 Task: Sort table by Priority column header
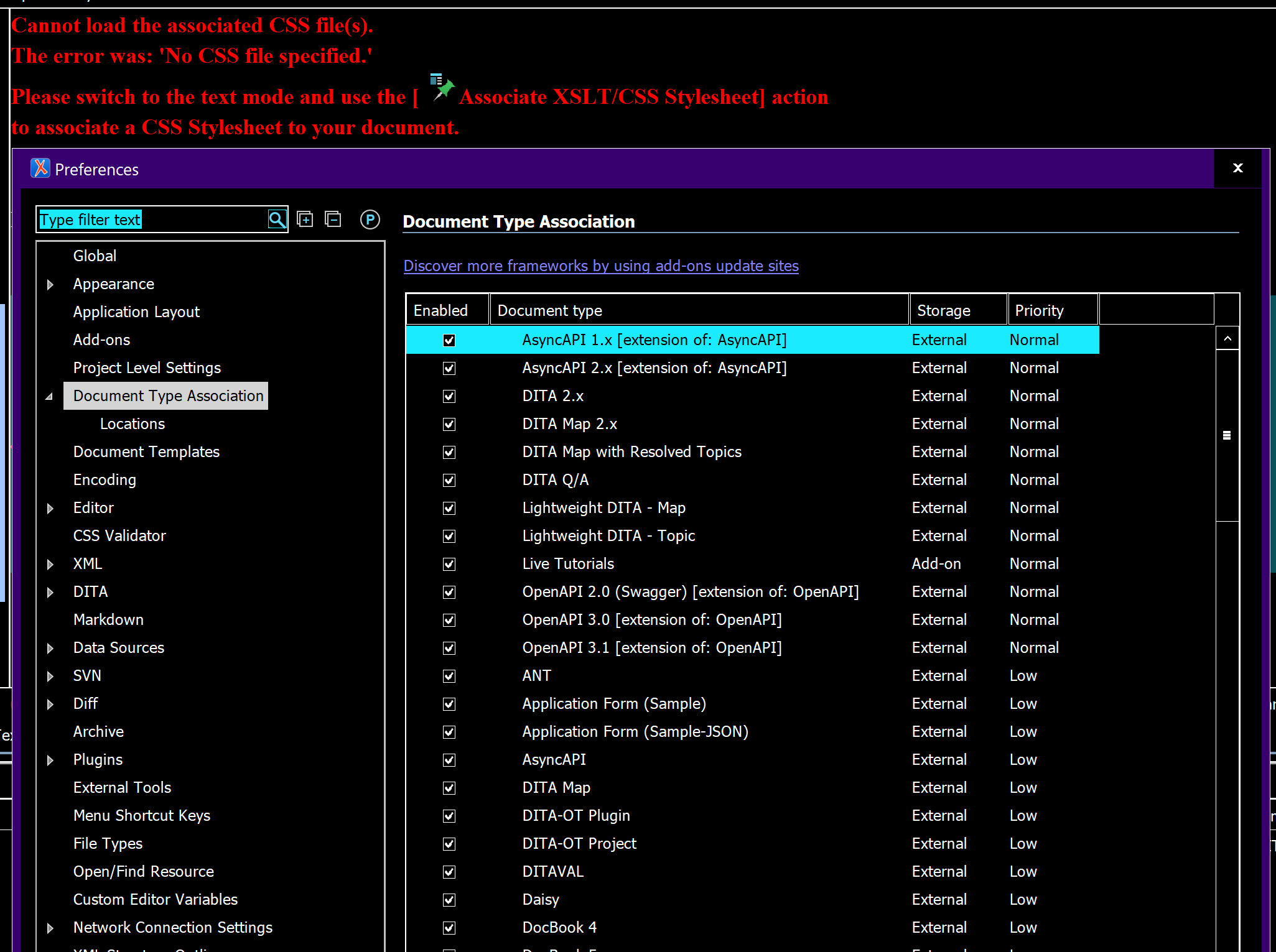[x=1053, y=310]
